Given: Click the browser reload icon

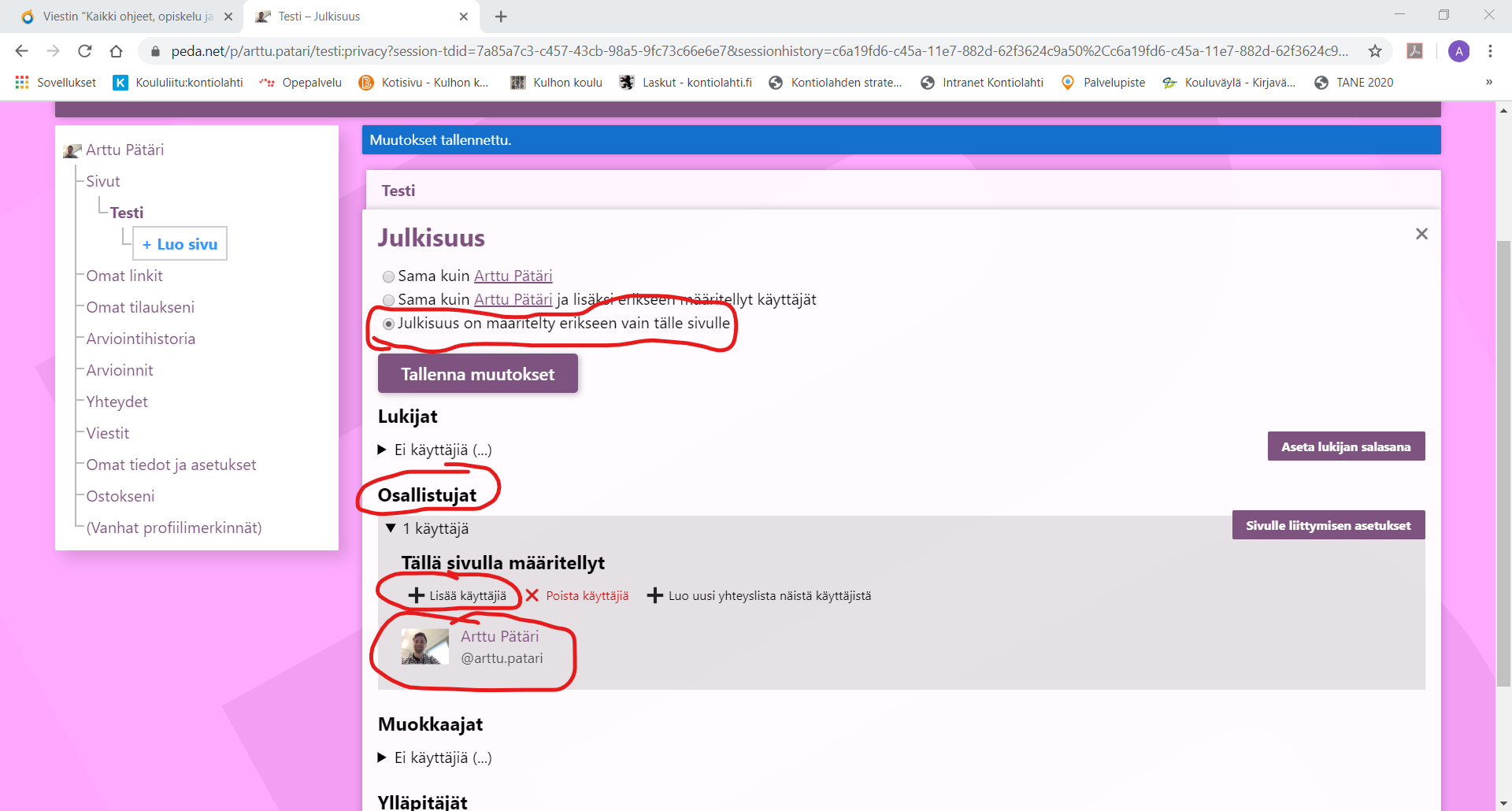Looking at the screenshot, I should click(x=85, y=51).
